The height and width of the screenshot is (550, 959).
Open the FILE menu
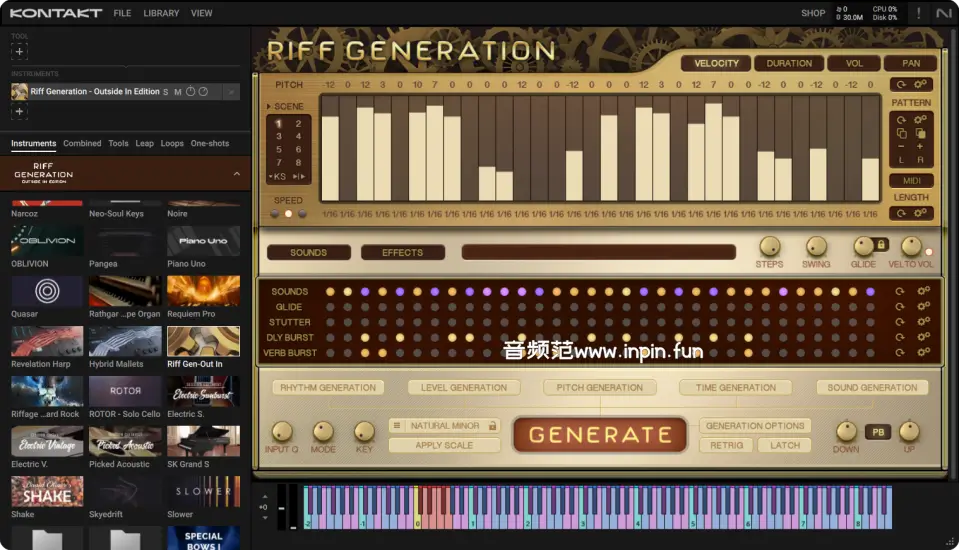122,13
